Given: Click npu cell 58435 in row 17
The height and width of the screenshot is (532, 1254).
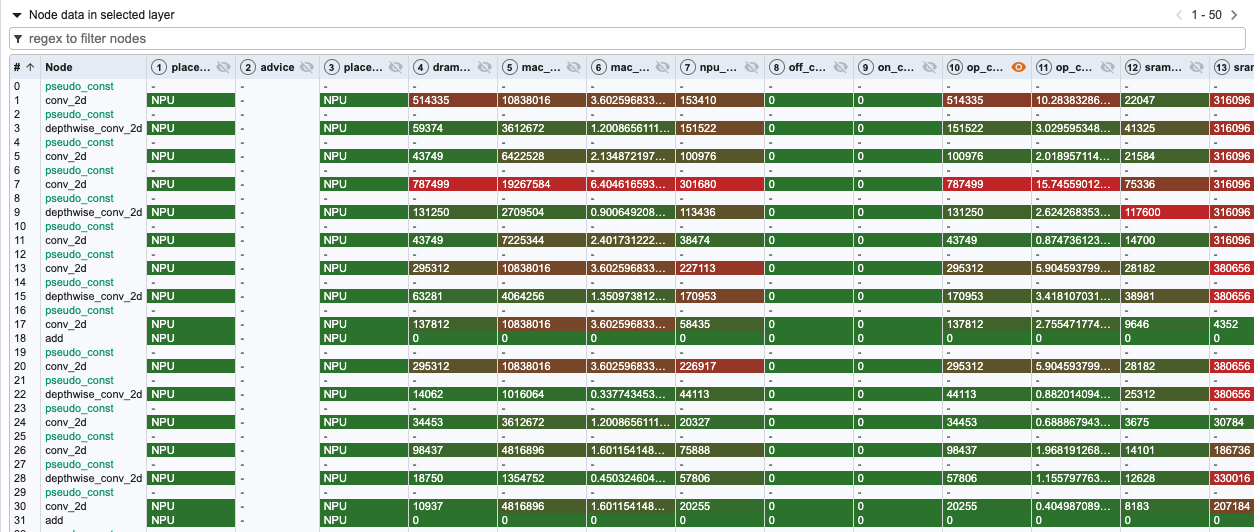Looking at the screenshot, I should click(720, 324).
